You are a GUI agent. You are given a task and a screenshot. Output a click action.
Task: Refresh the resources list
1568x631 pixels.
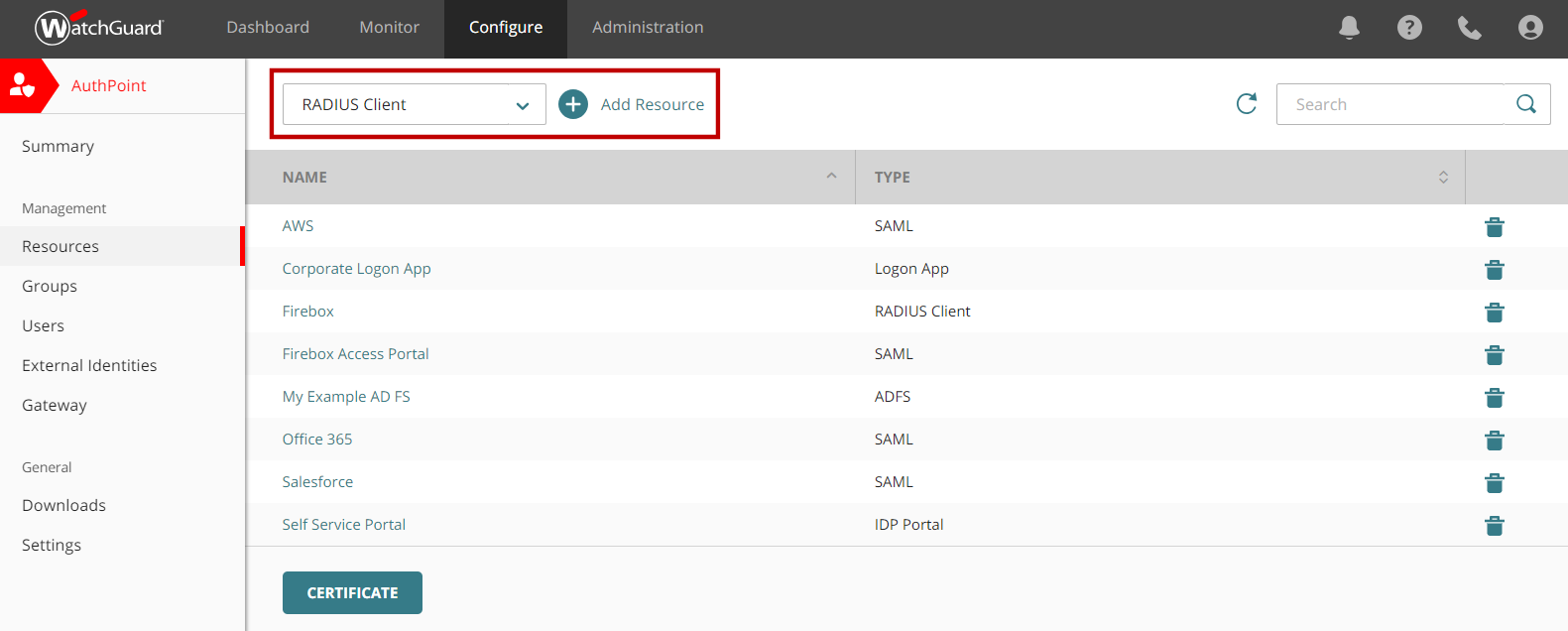[1247, 104]
